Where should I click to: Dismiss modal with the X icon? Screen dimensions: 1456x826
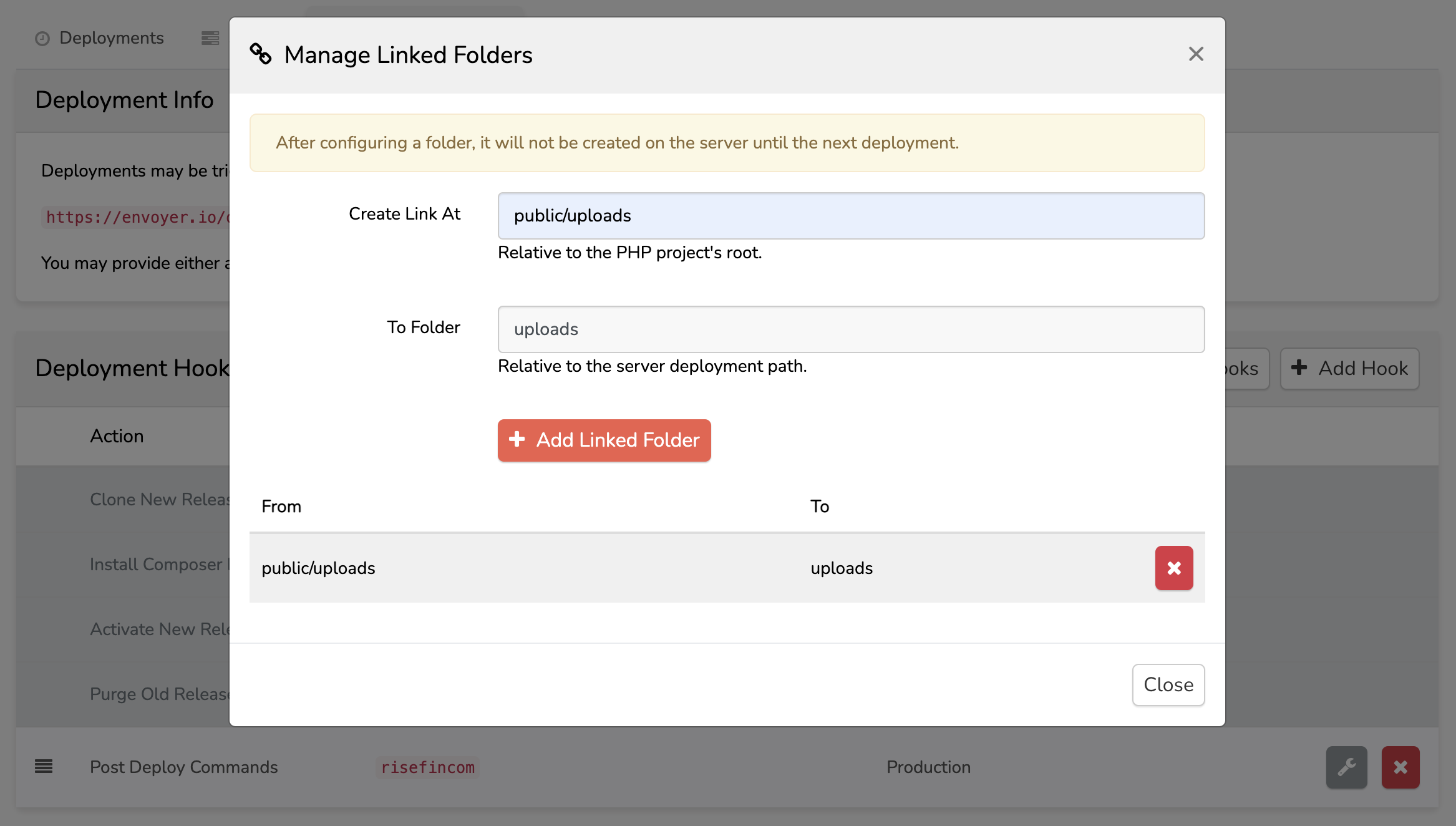pyautogui.click(x=1195, y=54)
